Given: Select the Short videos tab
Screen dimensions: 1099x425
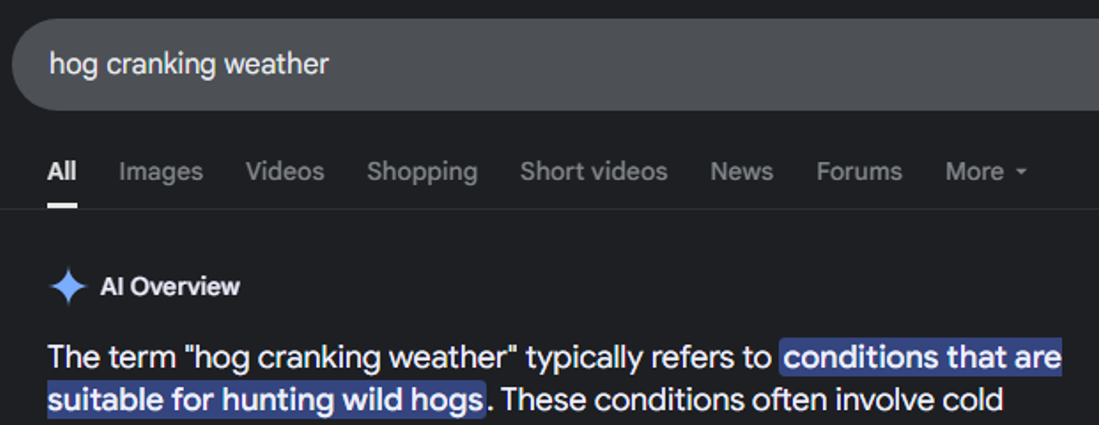Looking at the screenshot, I should 594,172.
